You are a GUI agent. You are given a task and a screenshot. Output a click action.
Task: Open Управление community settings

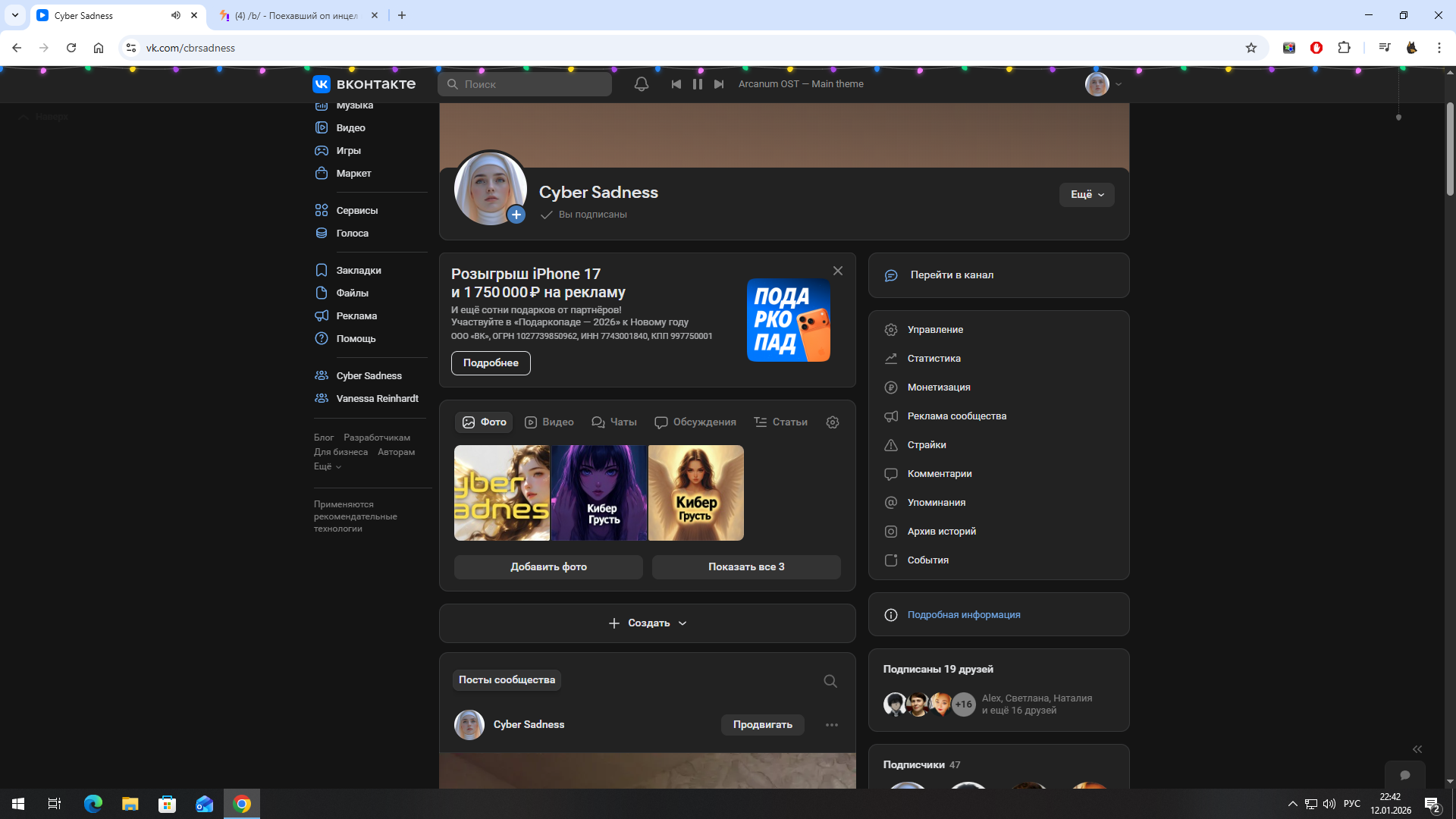click(935, 330)
